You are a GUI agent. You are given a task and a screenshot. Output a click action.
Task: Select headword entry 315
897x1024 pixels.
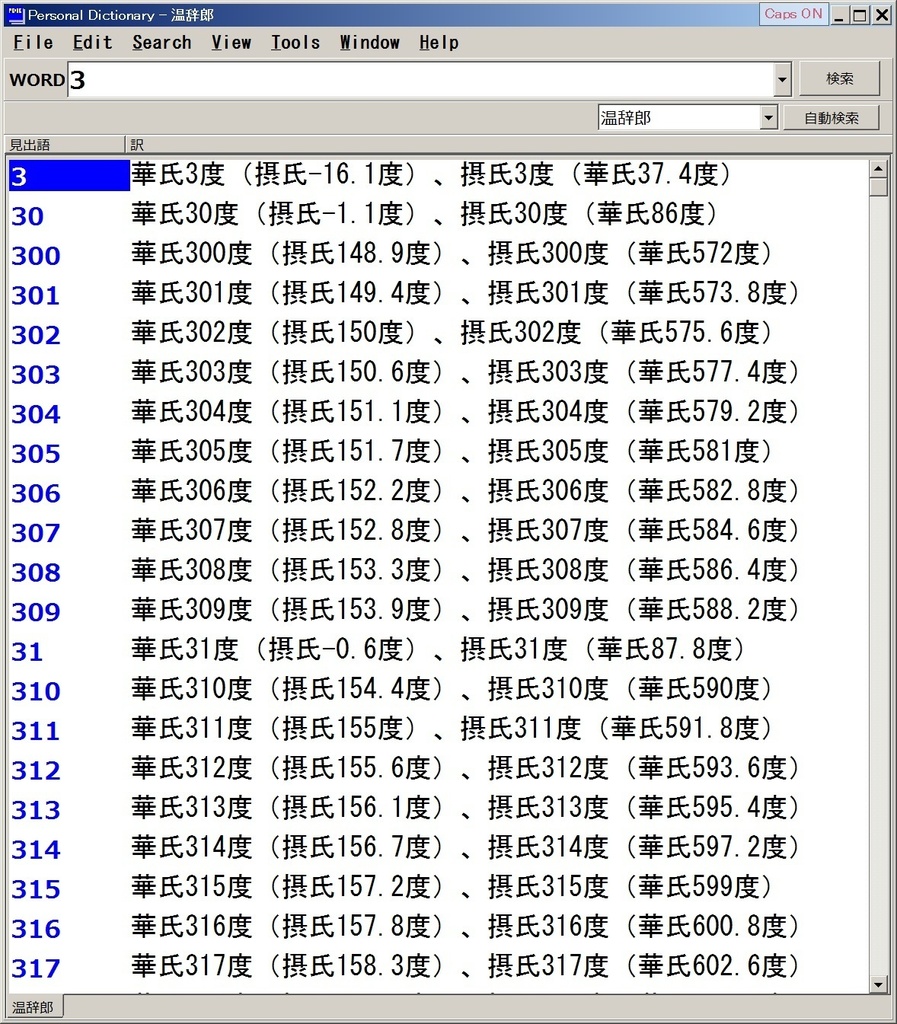36,889
